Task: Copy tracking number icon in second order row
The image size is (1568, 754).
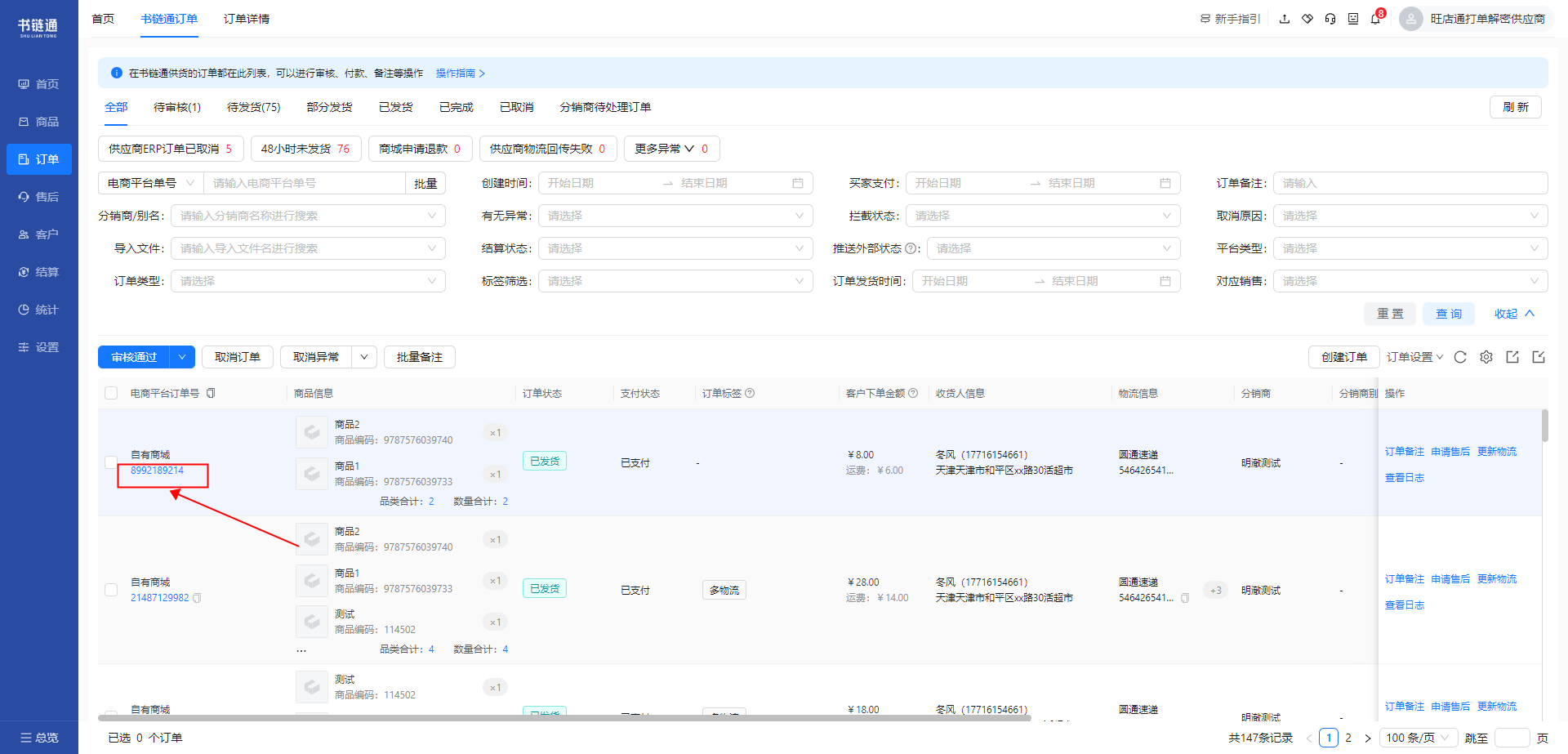Action: coord(1185,598)
